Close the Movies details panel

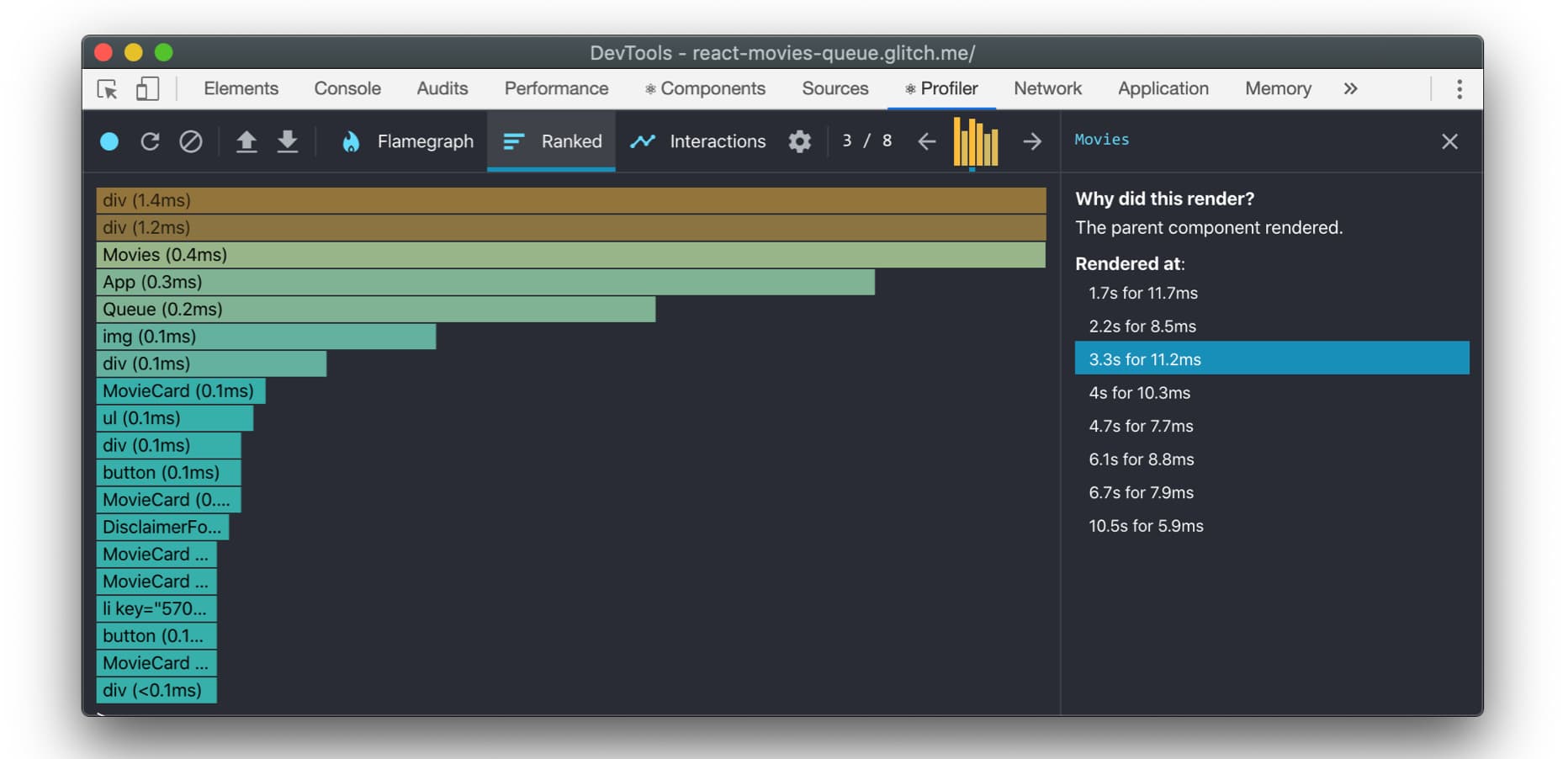pos(1449,141)
